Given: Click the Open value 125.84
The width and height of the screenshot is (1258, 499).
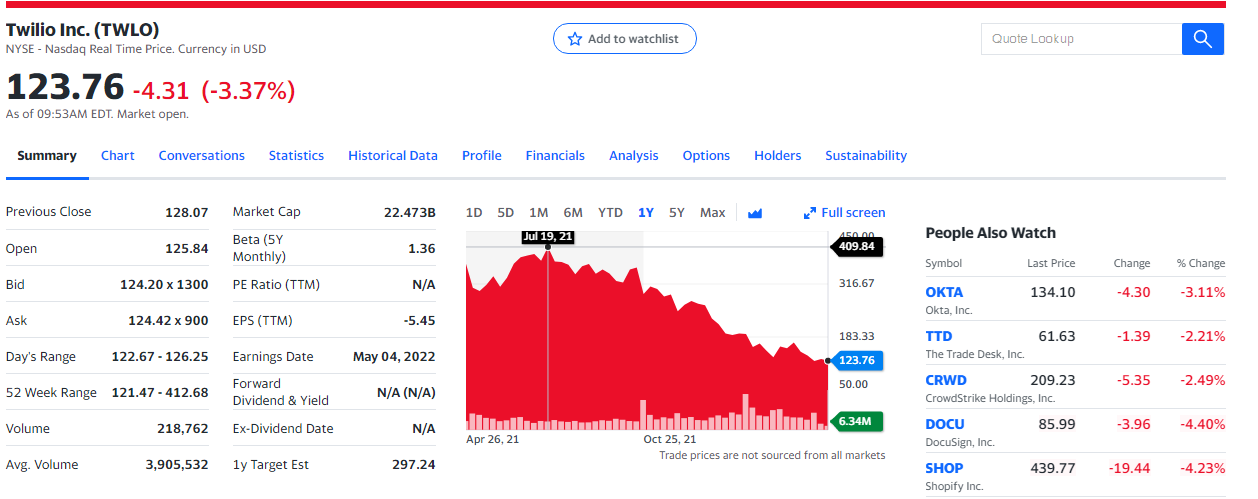Looking at the screenshot, I should (x=186, y=249).
